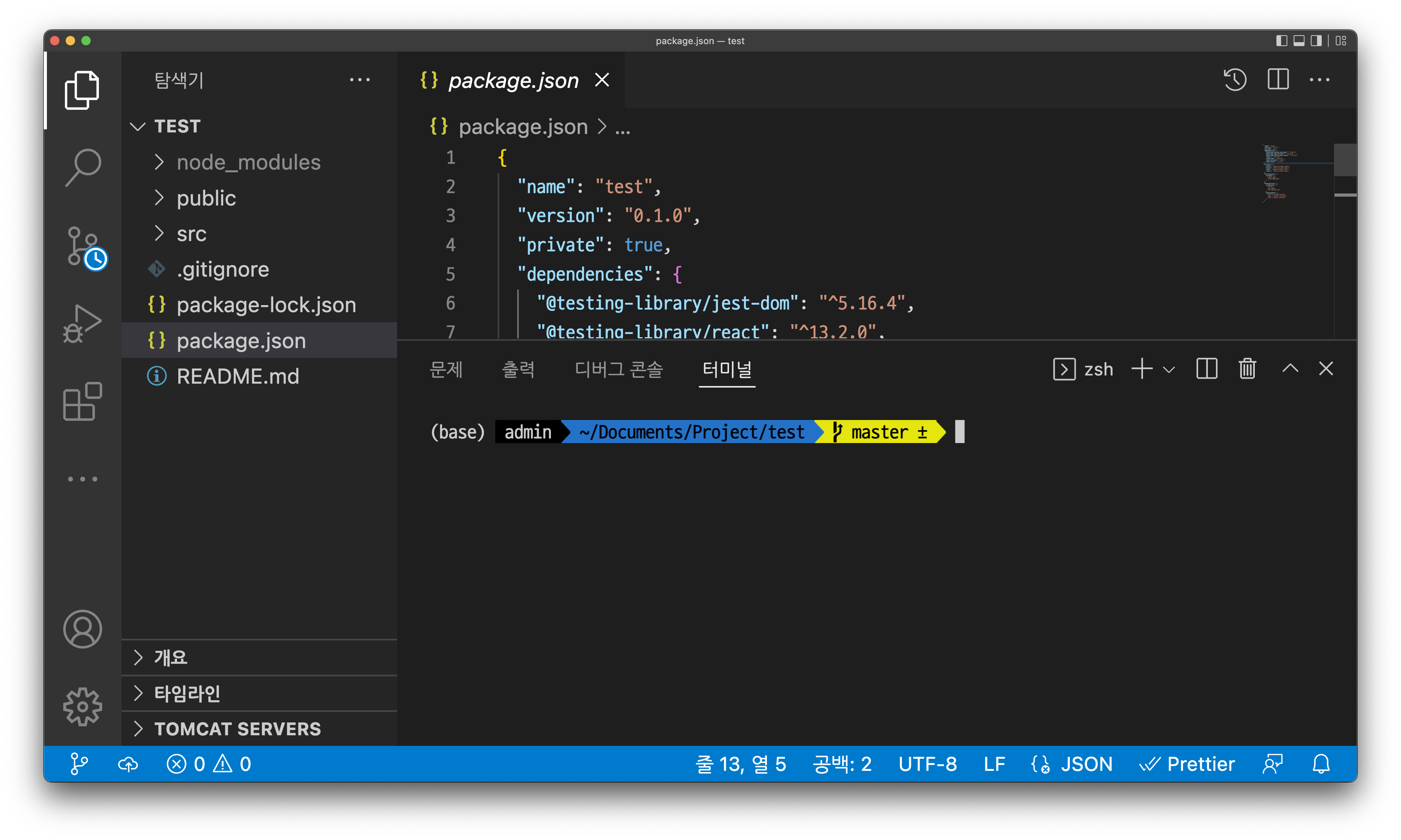Expand the TOMCAT SERVERS section
Screen dimensions: 1401x840
pos(237,729)
